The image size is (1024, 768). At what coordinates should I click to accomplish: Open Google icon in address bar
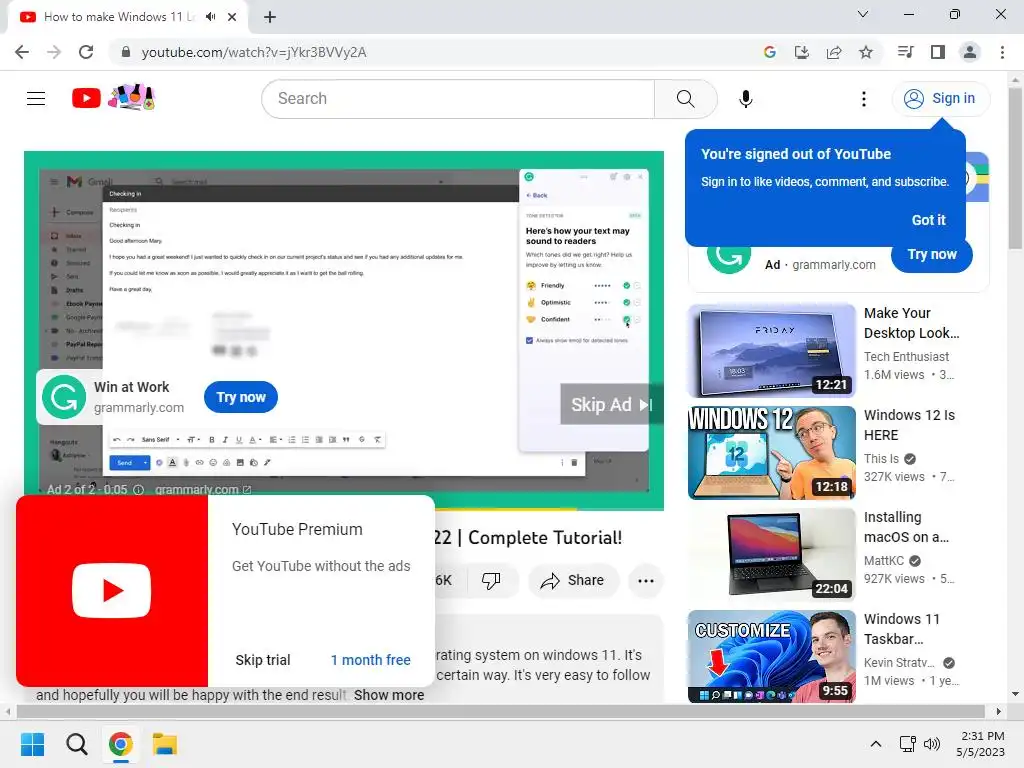769,52
